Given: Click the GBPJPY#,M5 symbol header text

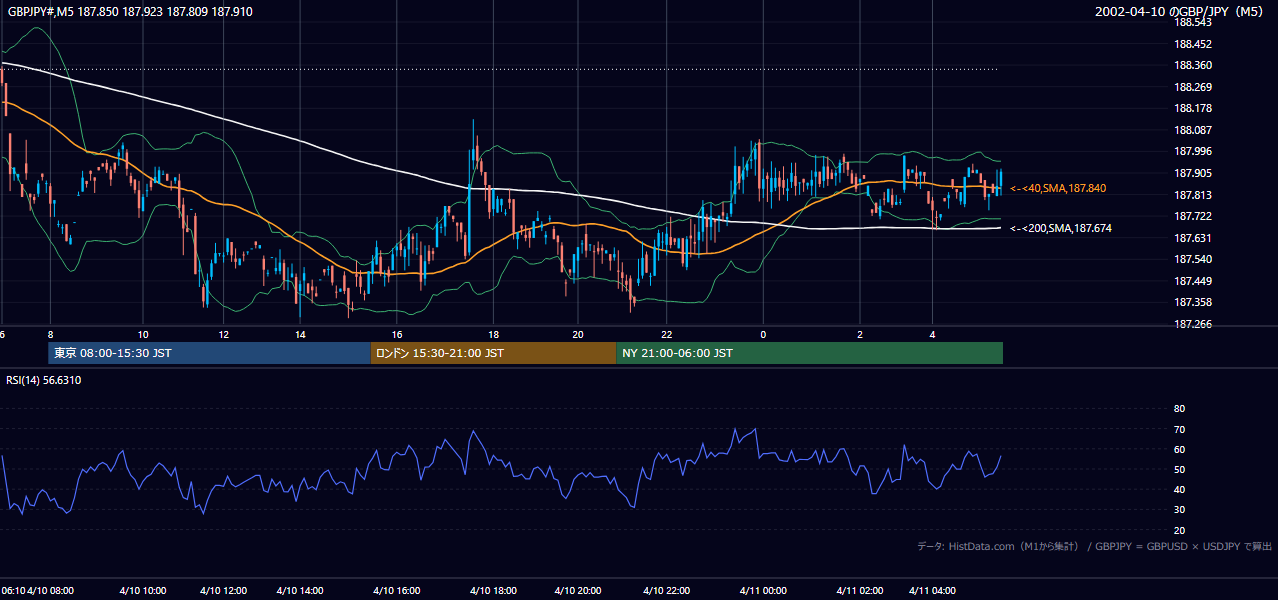Looking at the screenshot, I should tap(130, 11).
